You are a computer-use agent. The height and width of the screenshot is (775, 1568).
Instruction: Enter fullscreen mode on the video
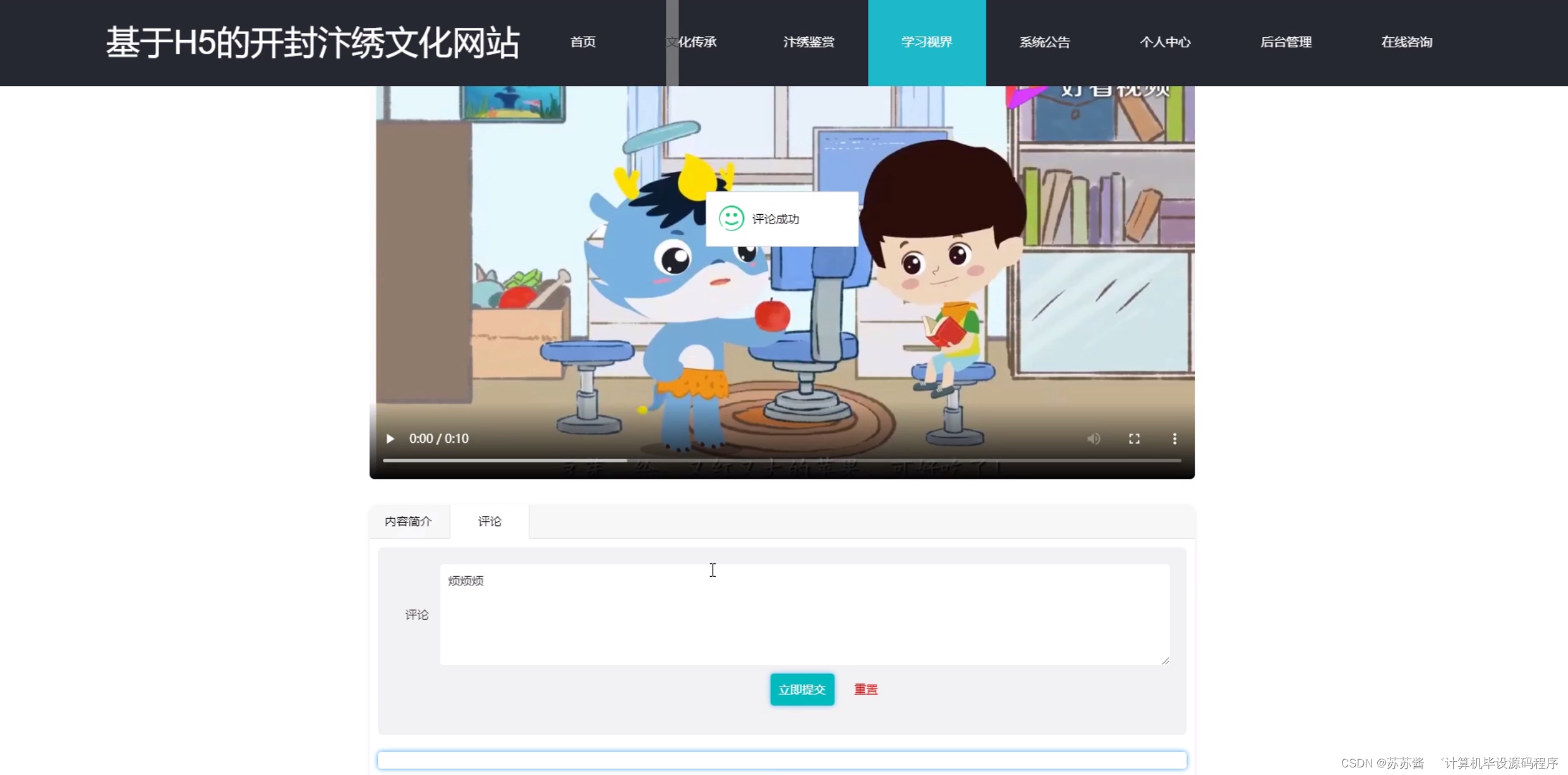point(1134,438)
